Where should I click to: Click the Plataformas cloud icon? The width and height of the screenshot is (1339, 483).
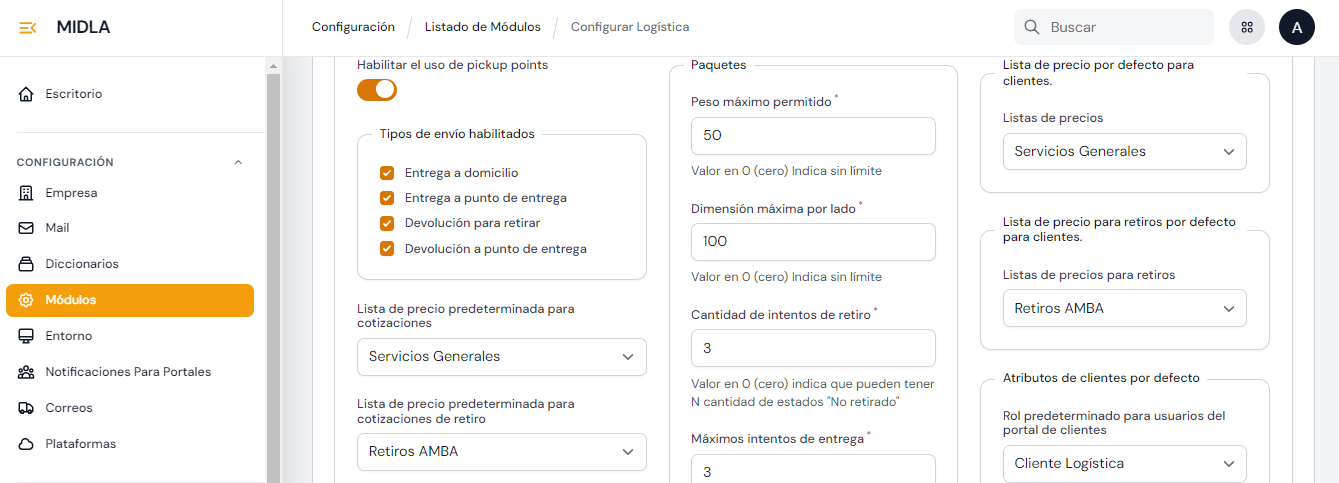27,444
